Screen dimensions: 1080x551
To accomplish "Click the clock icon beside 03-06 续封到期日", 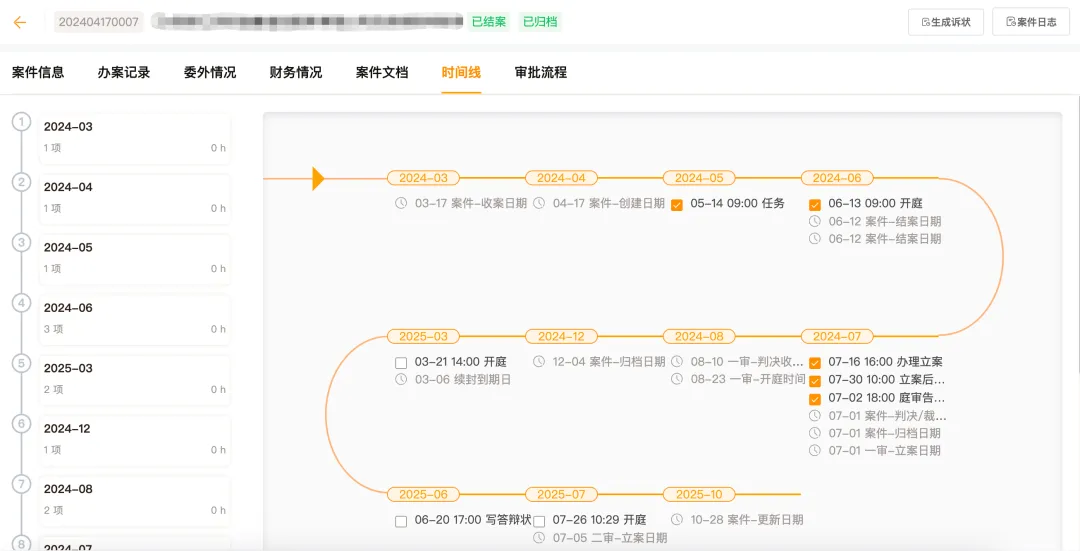I will tap(401, 380).
